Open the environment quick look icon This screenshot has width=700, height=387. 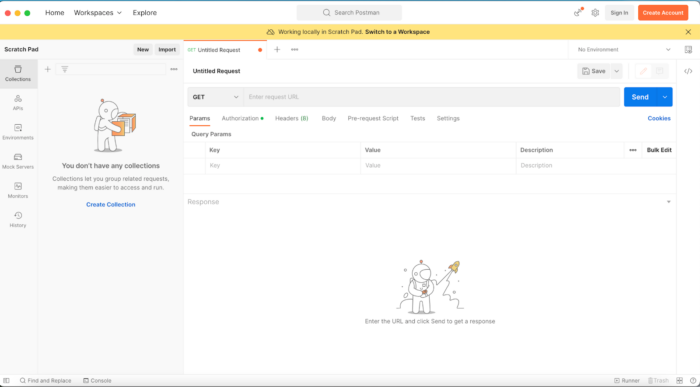688,50
